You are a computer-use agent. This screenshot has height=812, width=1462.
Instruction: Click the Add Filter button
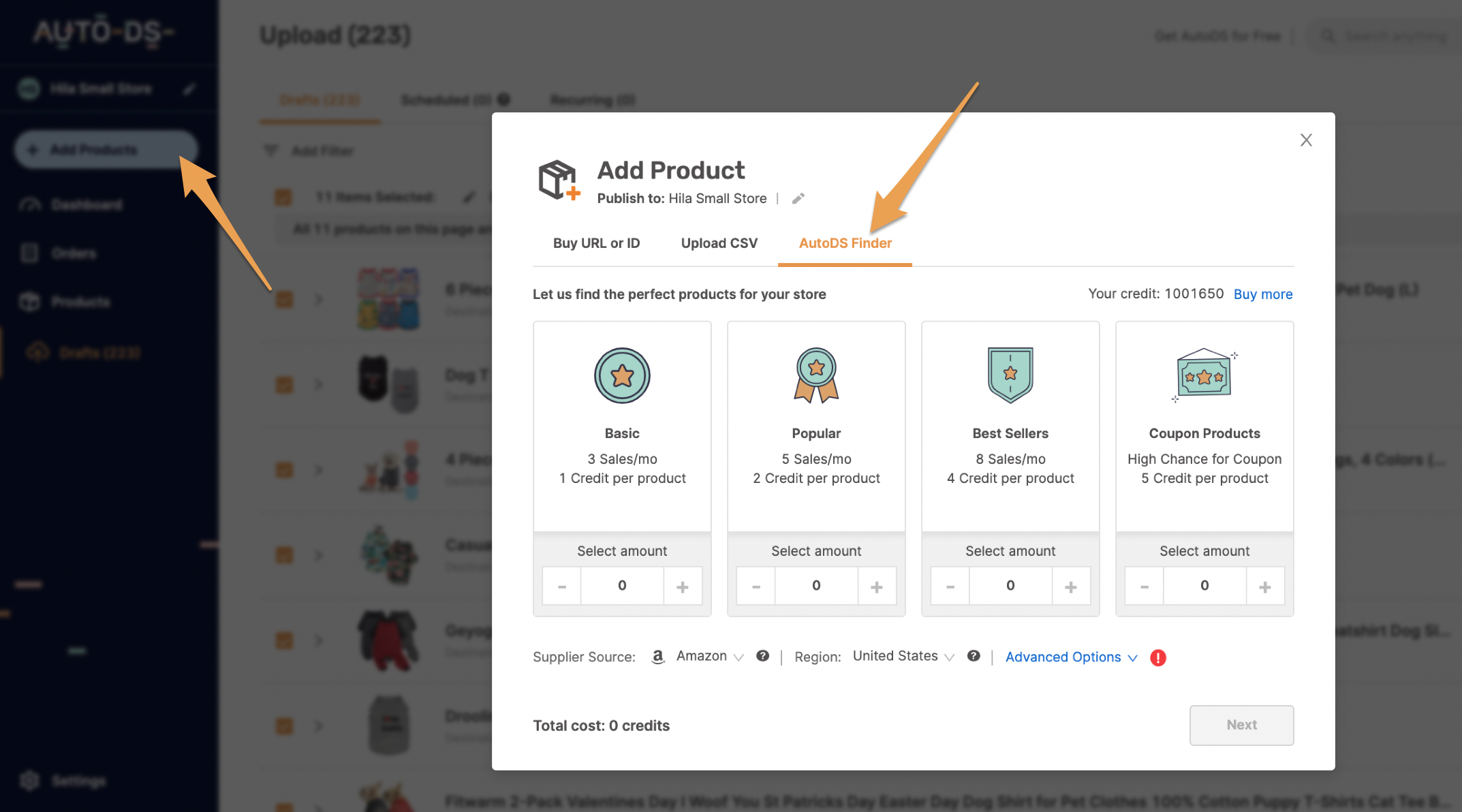[309, 151]
